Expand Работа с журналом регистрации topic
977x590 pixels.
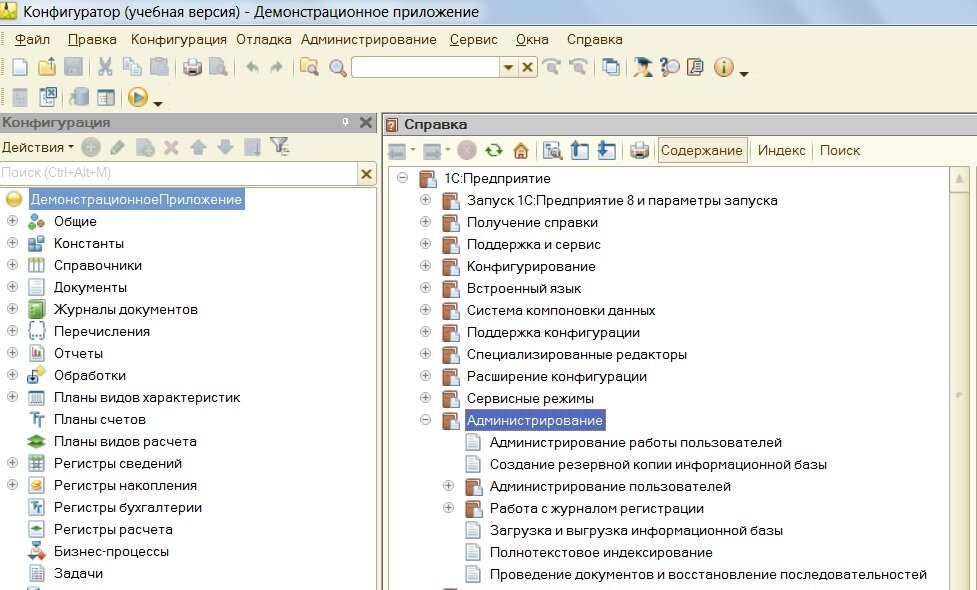pyautogui.click(x=448, y=507)
